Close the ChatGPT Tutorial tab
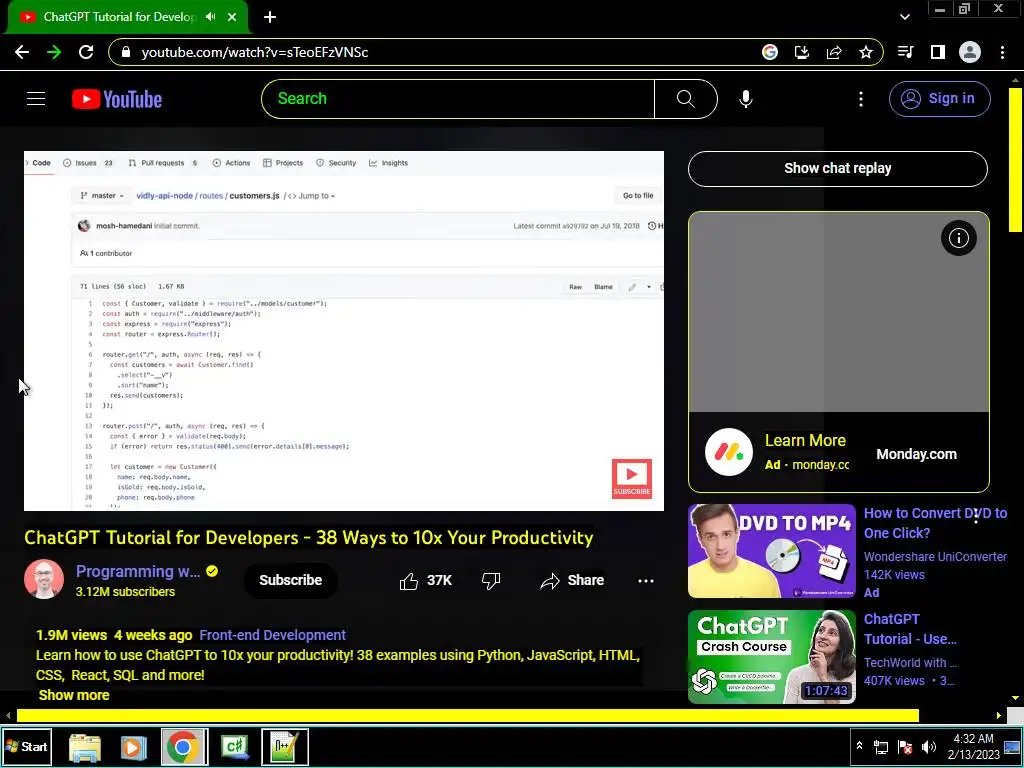 [232, 17]
